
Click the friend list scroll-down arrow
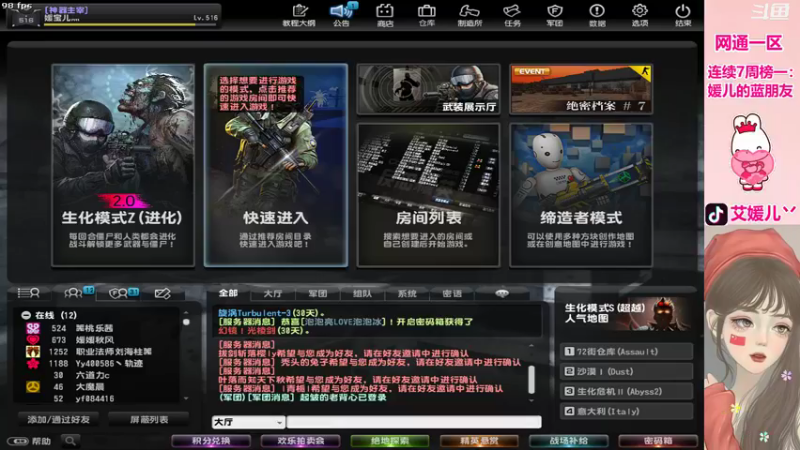[x=186, y=398]
